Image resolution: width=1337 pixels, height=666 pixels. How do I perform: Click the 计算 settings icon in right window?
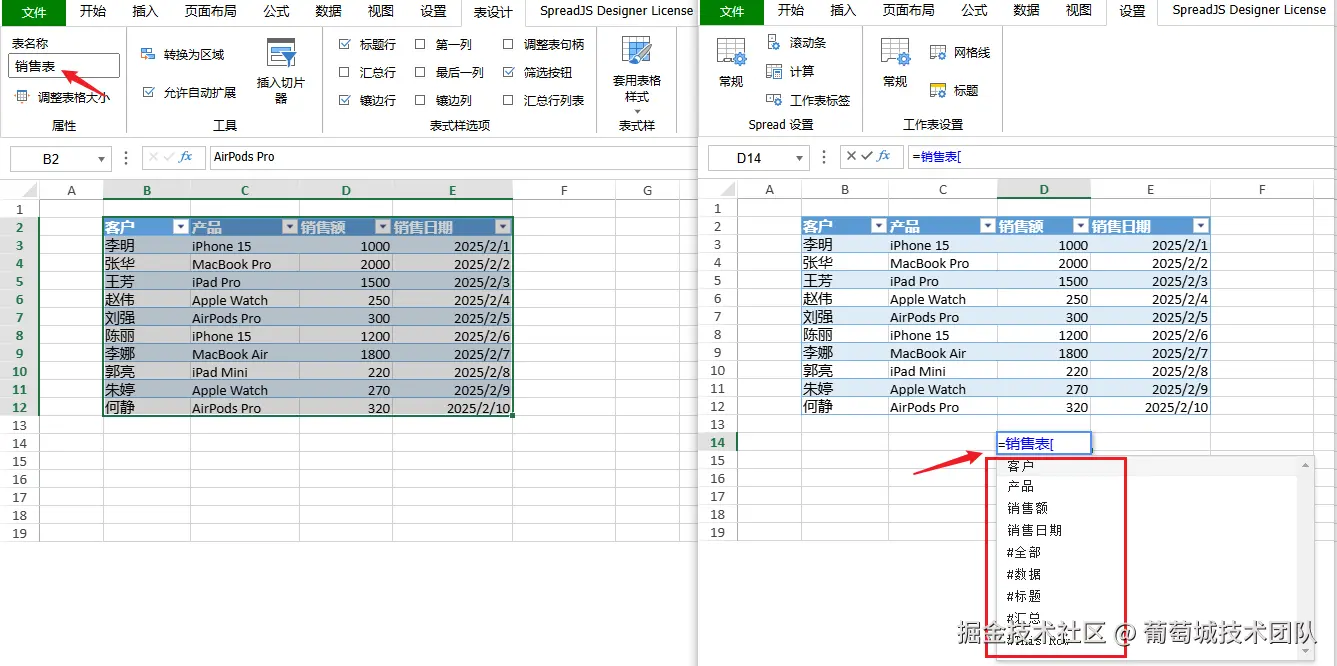click(x=774, y=71)
